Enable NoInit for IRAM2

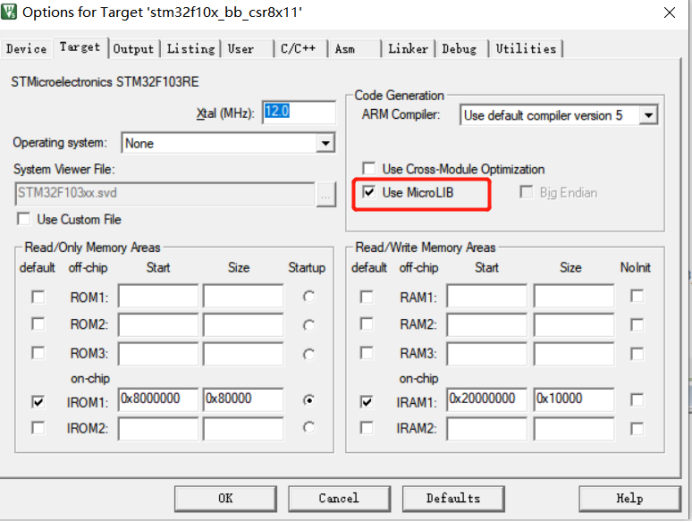pos(637,429)
